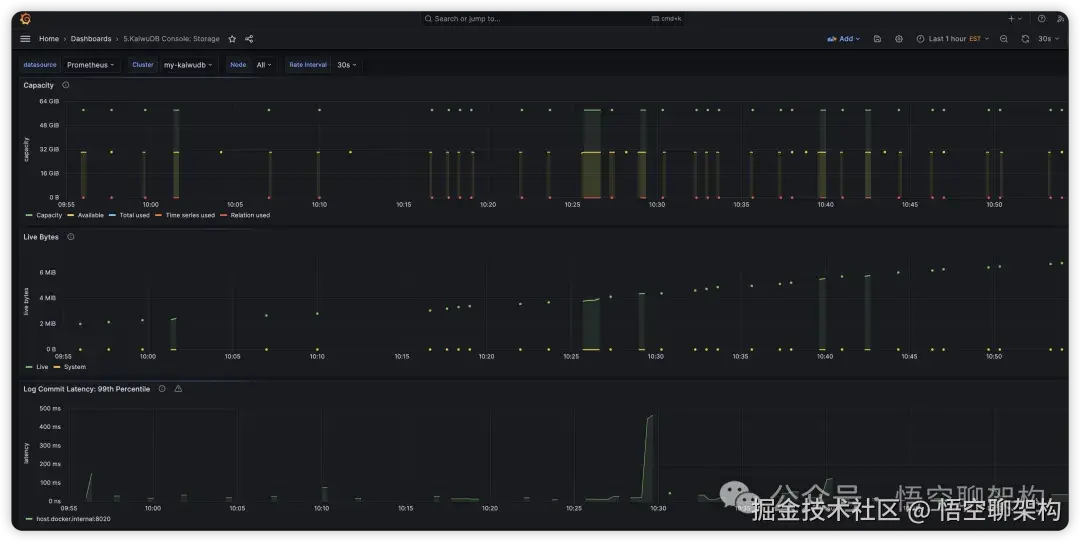This screenshot has height=542, width=1080.
Task: Open the help question mark icon
Action: 1041,19
